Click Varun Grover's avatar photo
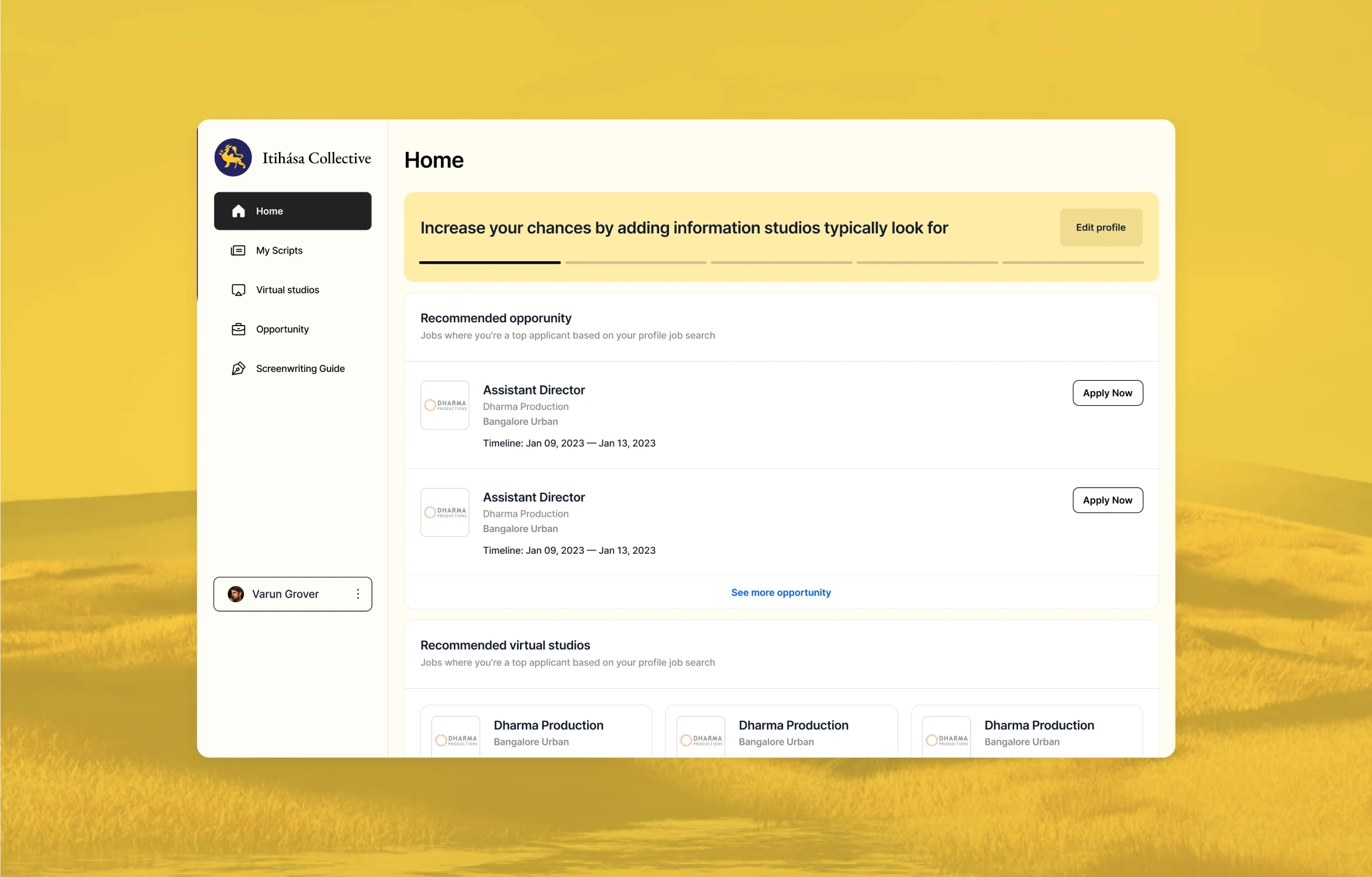The image size is (1372, 877). [x=236, y=594]
